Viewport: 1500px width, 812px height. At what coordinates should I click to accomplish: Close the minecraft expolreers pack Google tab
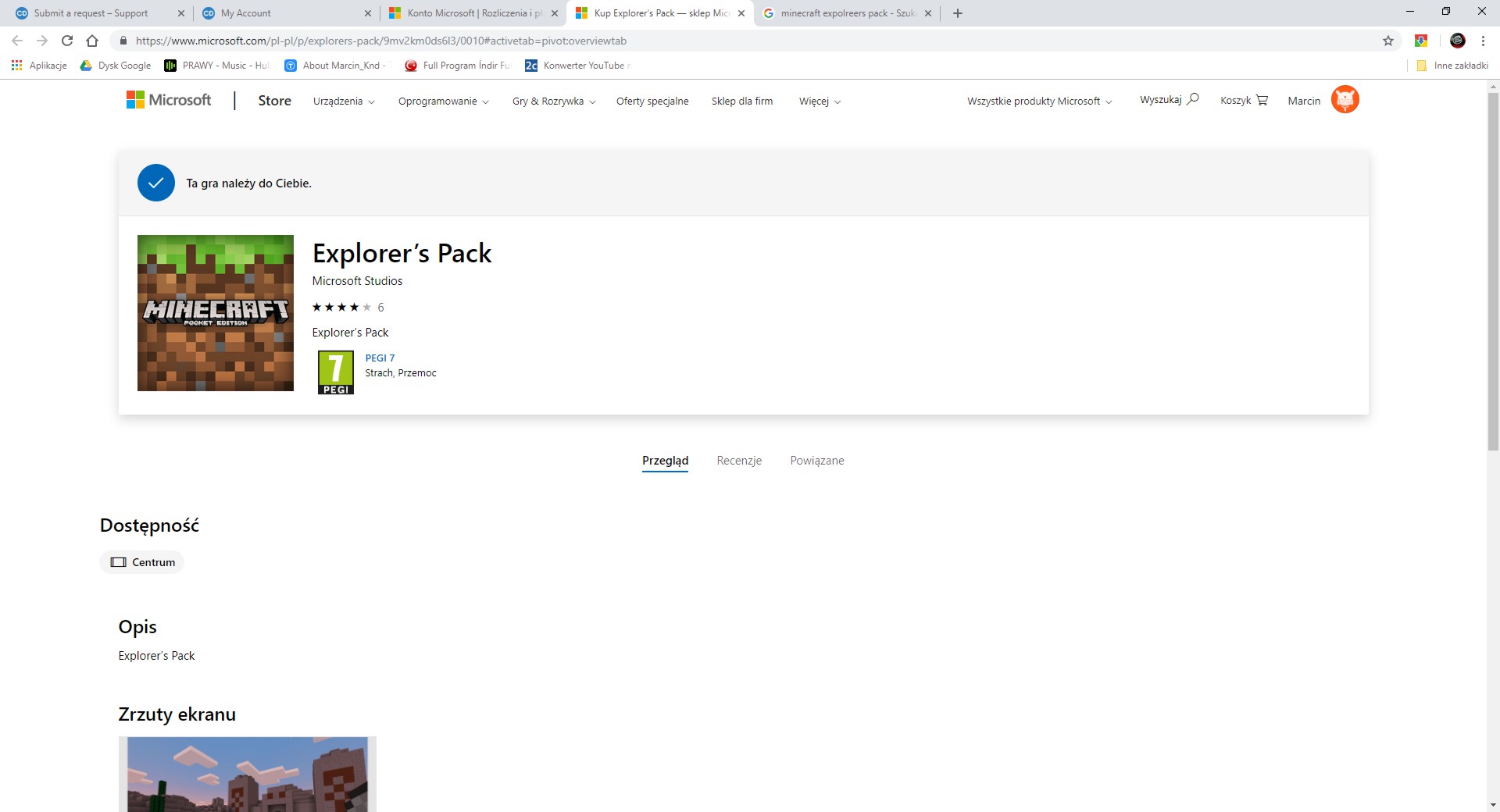pyautogui.click(x=928, y=13)
